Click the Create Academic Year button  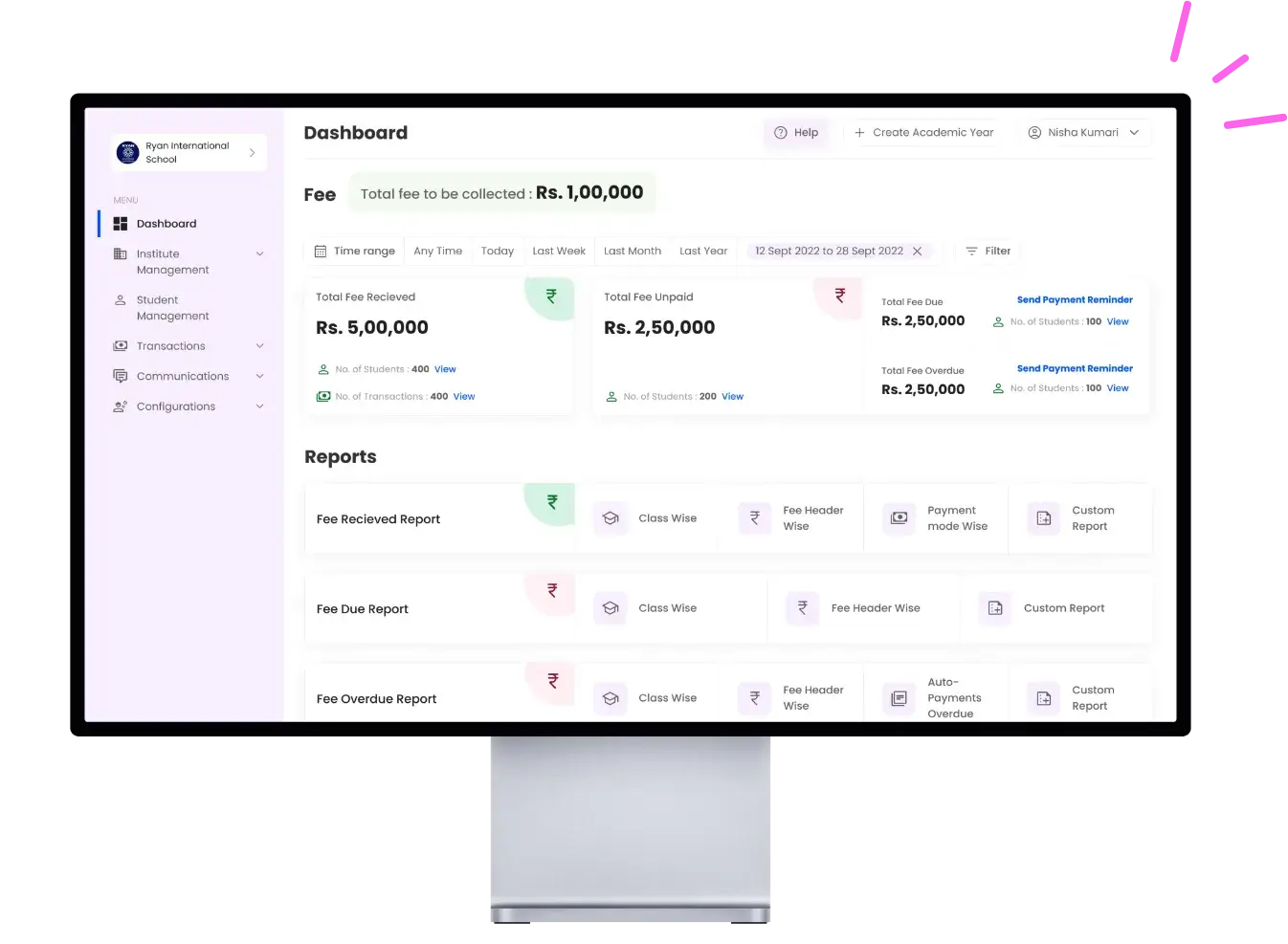(923, 132)
